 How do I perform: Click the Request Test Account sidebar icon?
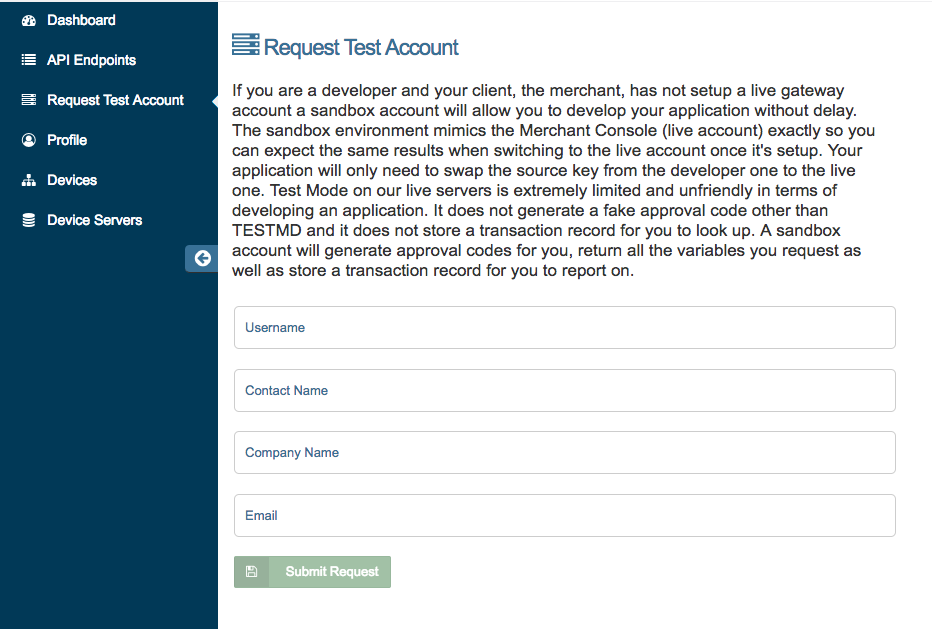[x=28, y=100]
